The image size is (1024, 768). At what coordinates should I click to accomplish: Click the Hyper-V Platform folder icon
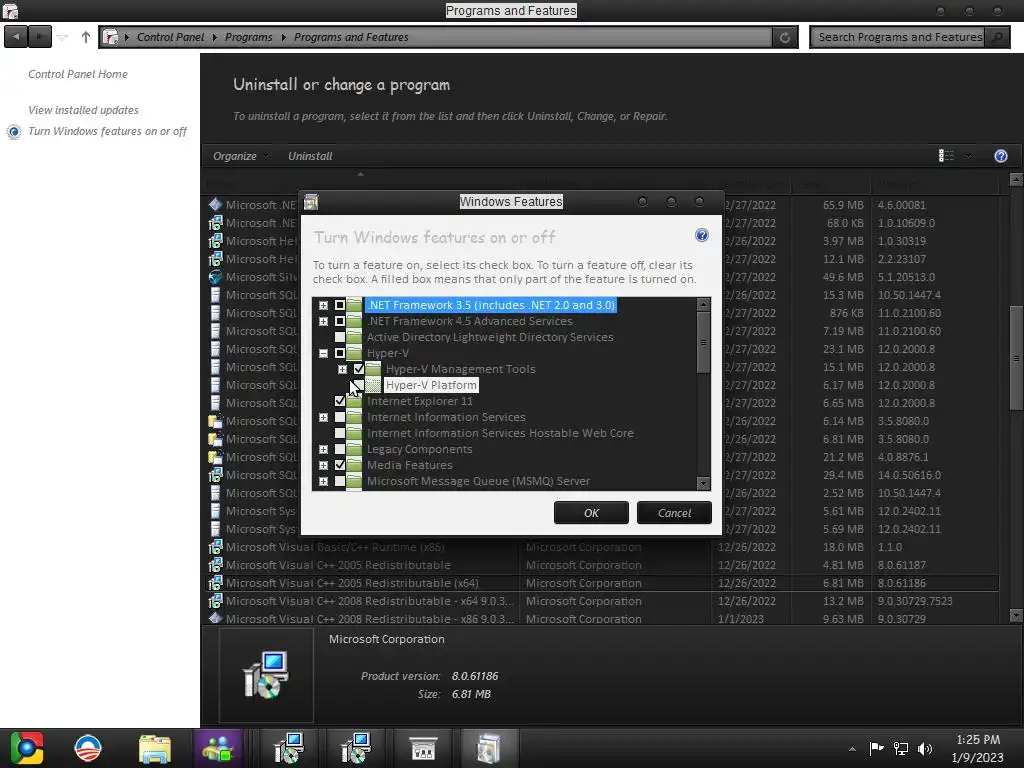[373, 385]
